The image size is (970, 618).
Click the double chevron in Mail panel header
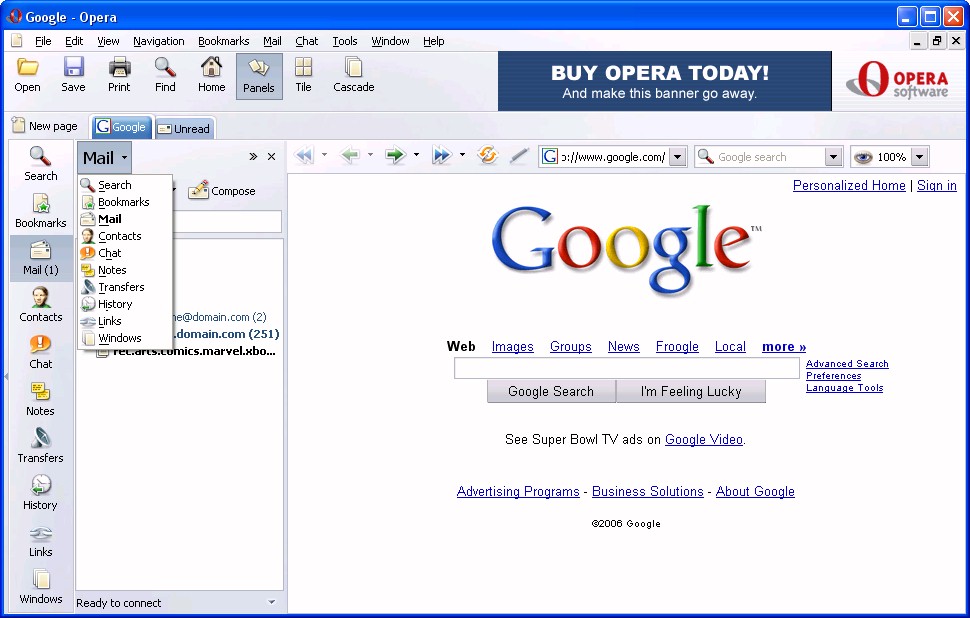tap(253, 157)
